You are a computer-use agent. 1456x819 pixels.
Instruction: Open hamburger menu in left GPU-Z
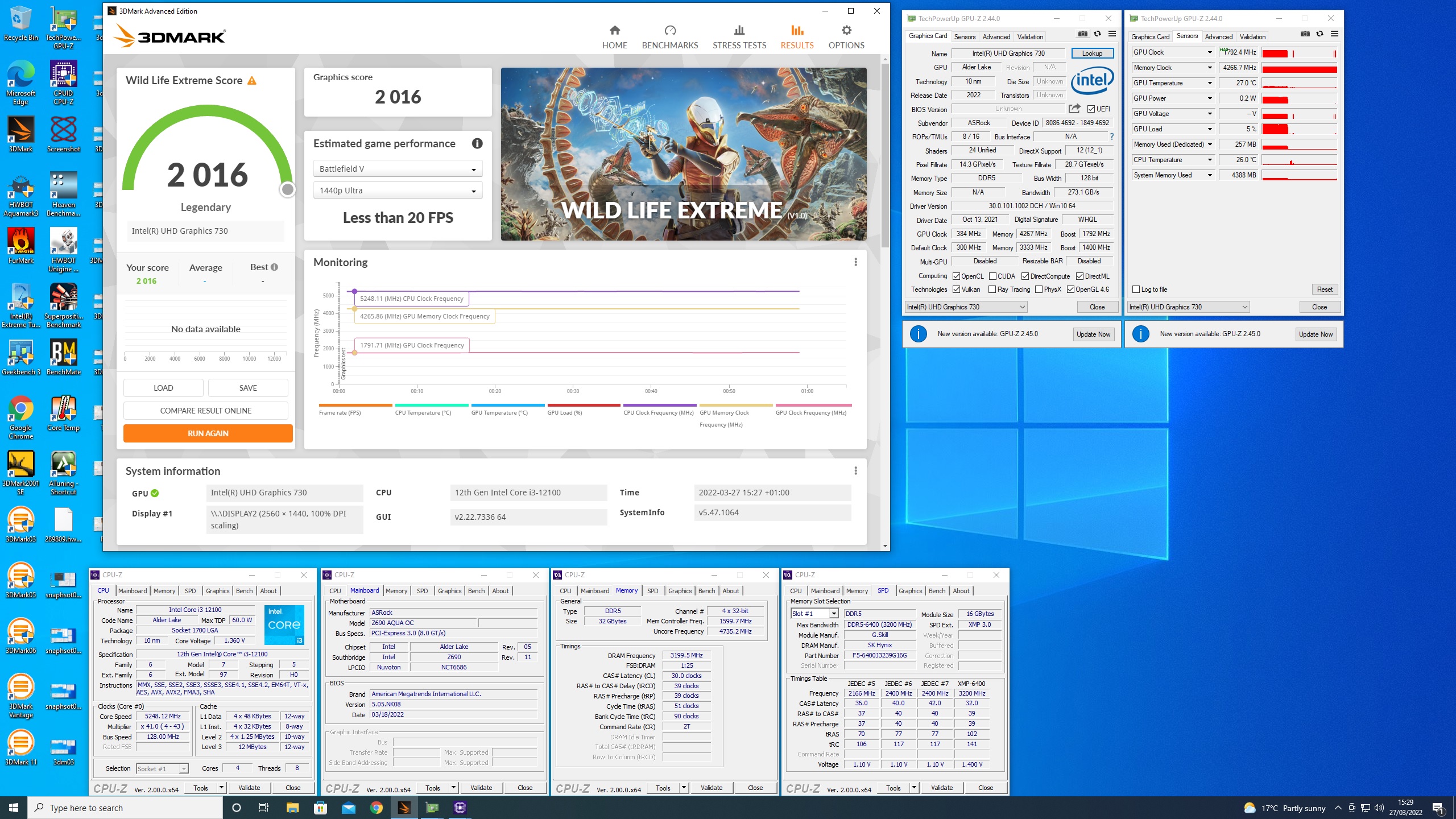click(x=1112, y=34)
